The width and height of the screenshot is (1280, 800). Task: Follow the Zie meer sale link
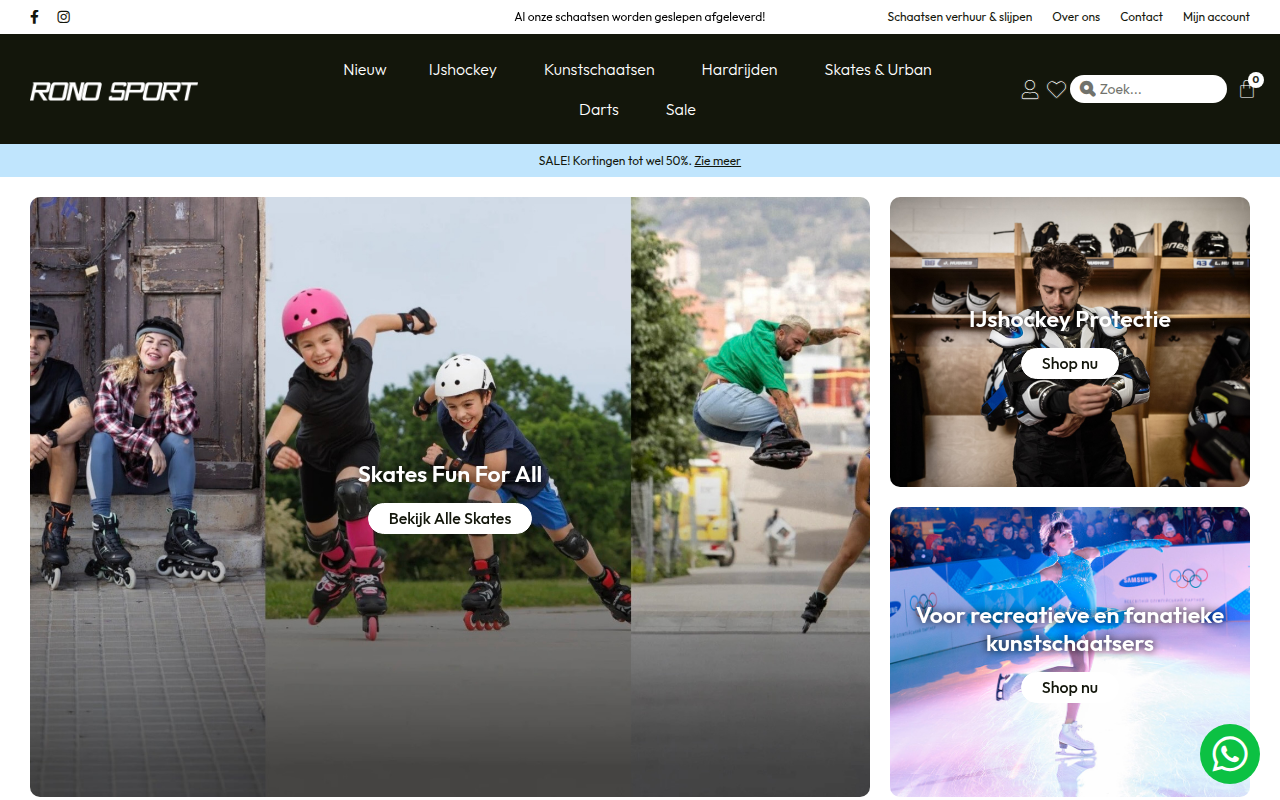[718, 161]
